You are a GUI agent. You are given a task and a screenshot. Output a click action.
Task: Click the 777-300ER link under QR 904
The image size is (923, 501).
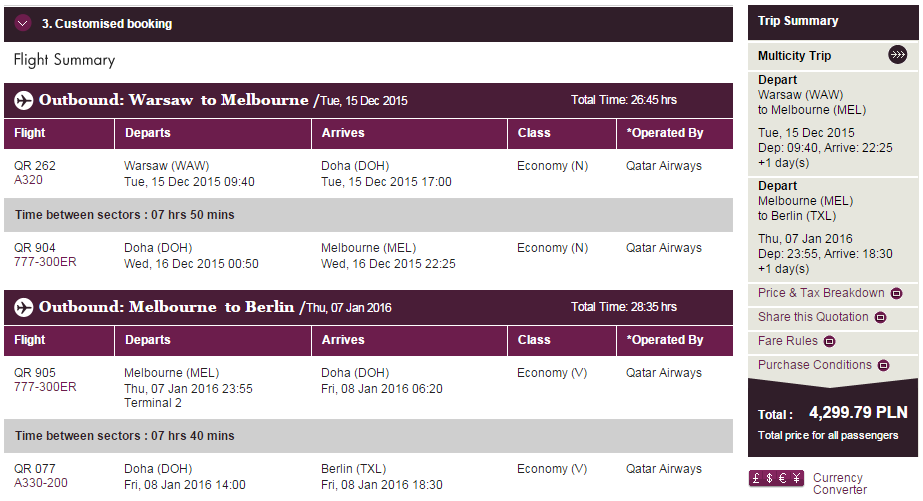[45, 262]
